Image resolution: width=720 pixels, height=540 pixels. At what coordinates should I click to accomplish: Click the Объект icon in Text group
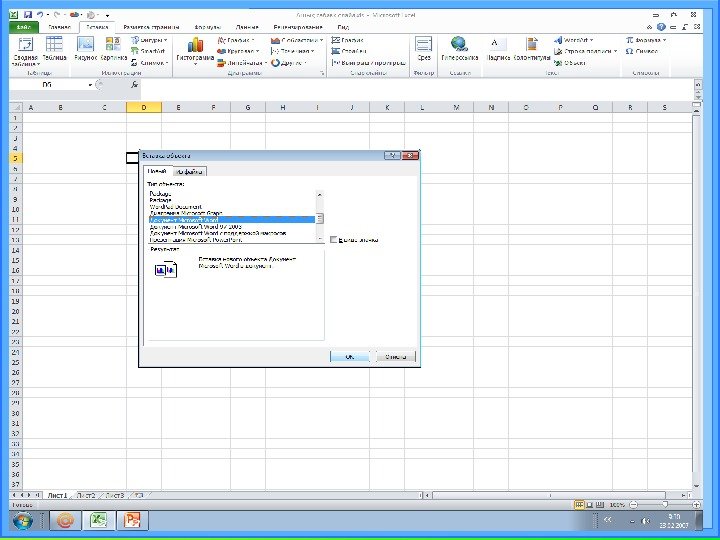(569, 63)
